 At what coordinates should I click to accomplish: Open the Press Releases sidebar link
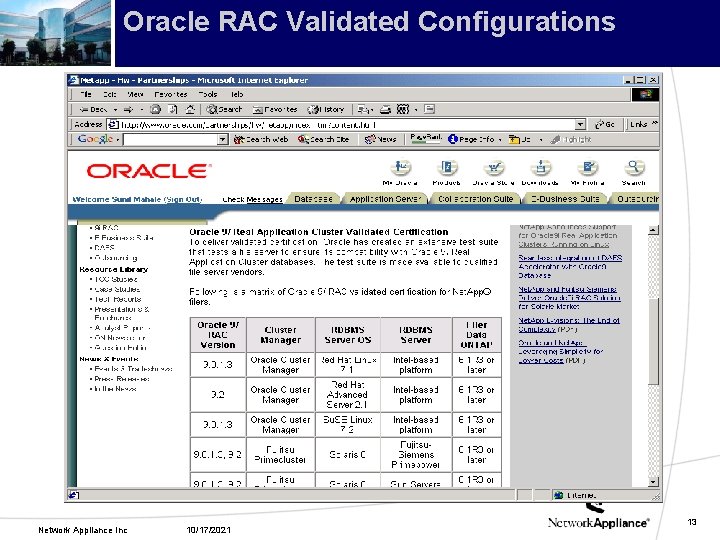(x=122, y=379)
